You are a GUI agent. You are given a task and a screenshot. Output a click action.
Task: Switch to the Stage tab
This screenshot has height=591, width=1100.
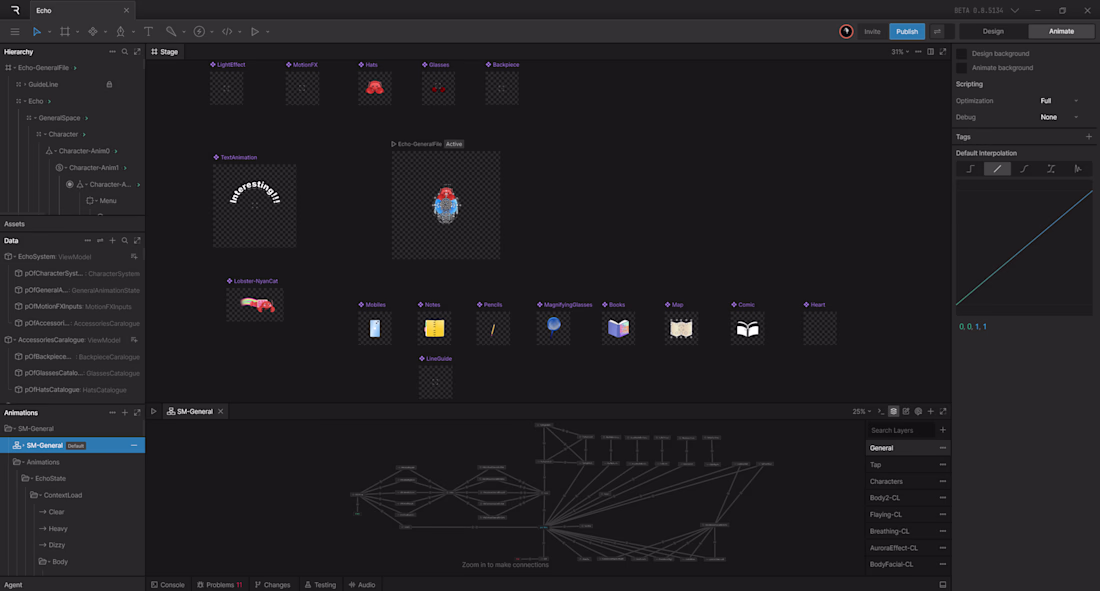(x=165, y=52)
